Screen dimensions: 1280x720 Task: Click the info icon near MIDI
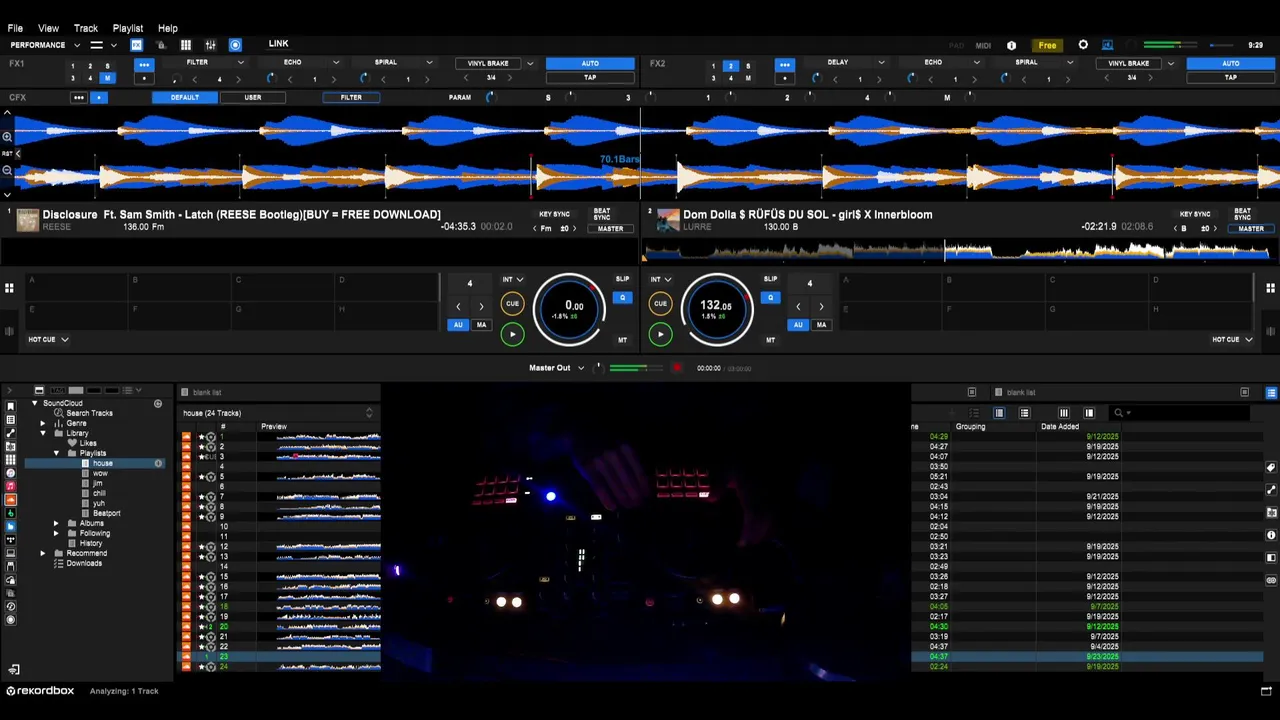pyautogui.click(x=1011, y=45)
